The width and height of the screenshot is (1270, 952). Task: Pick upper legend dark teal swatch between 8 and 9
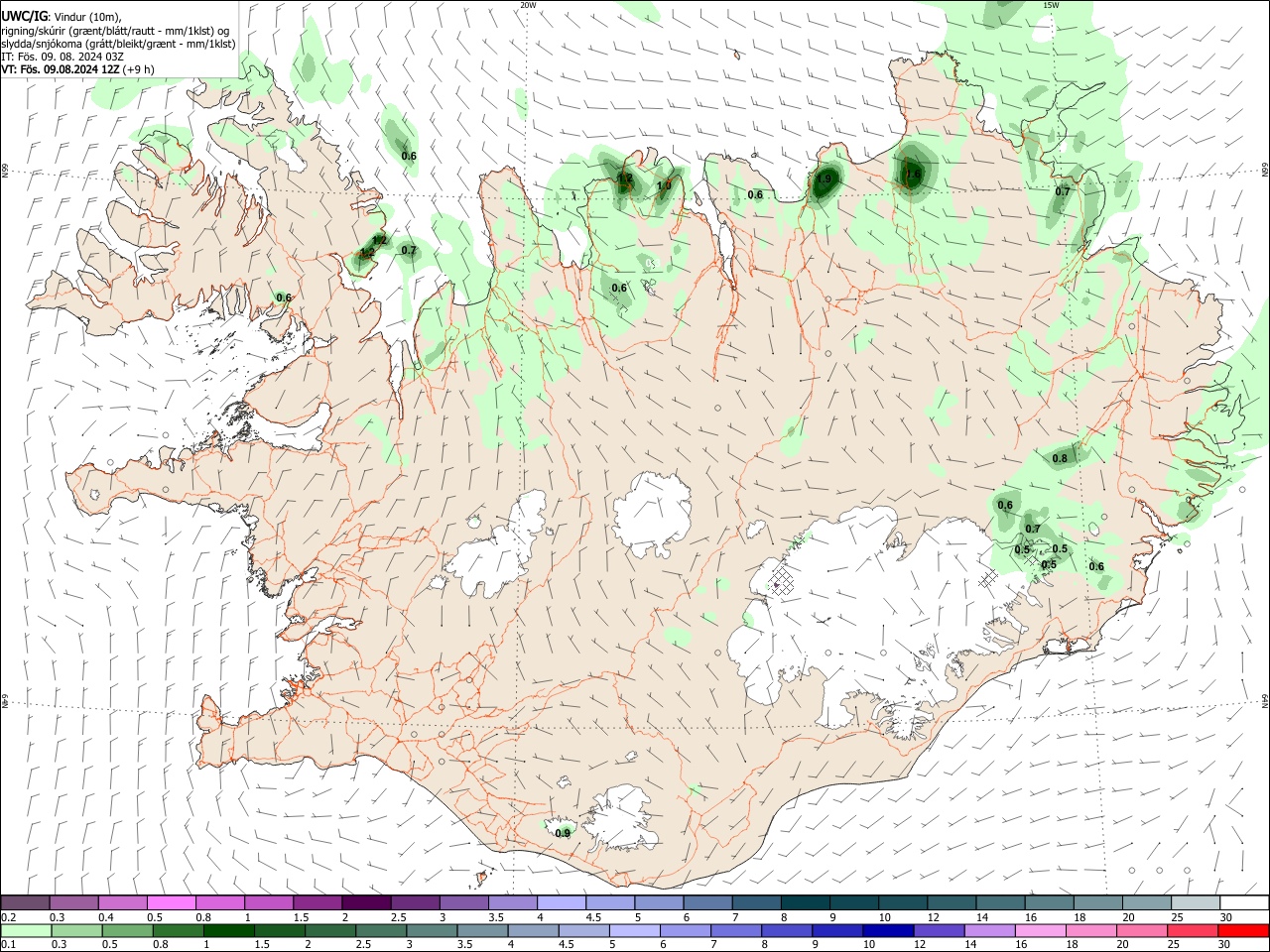click(806, 902)
